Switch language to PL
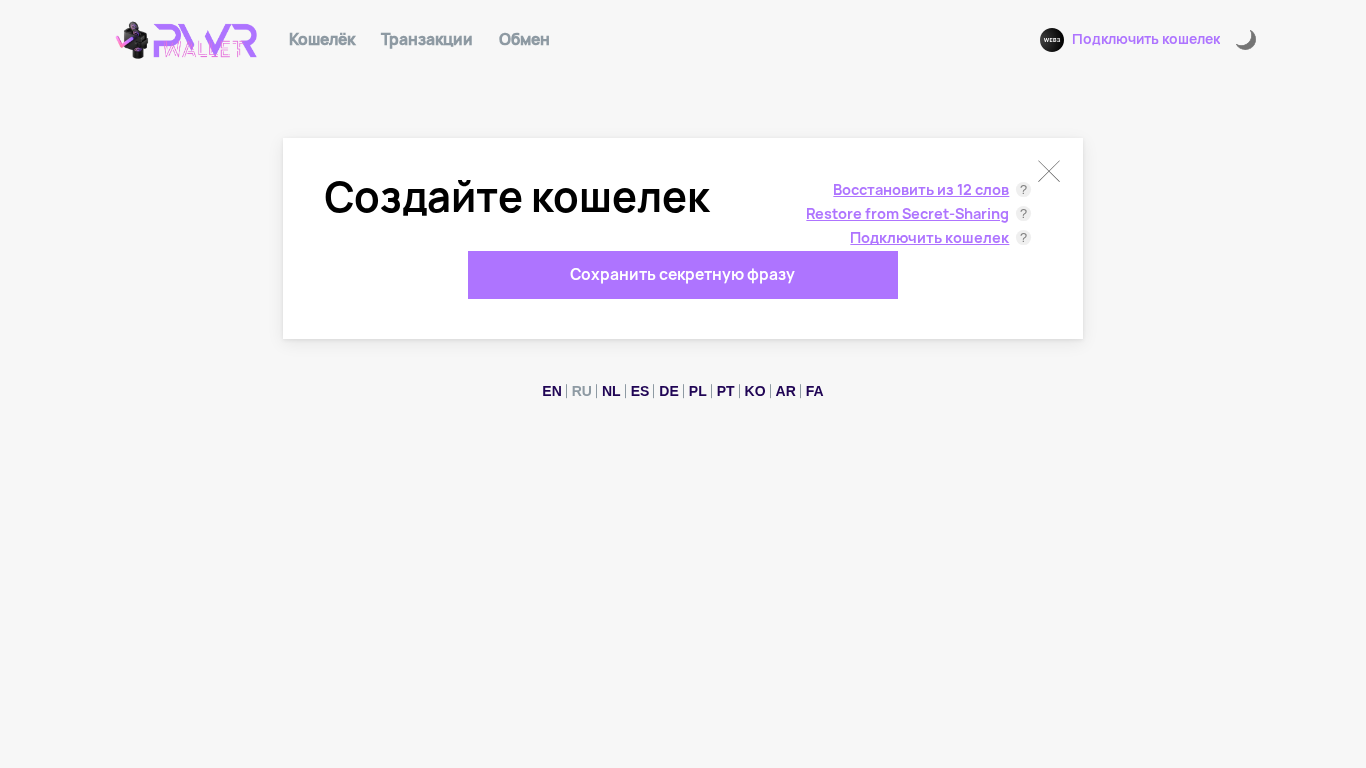Image resolution: width=1366 pixels, height=768 pixels. (x=697, y=391)
